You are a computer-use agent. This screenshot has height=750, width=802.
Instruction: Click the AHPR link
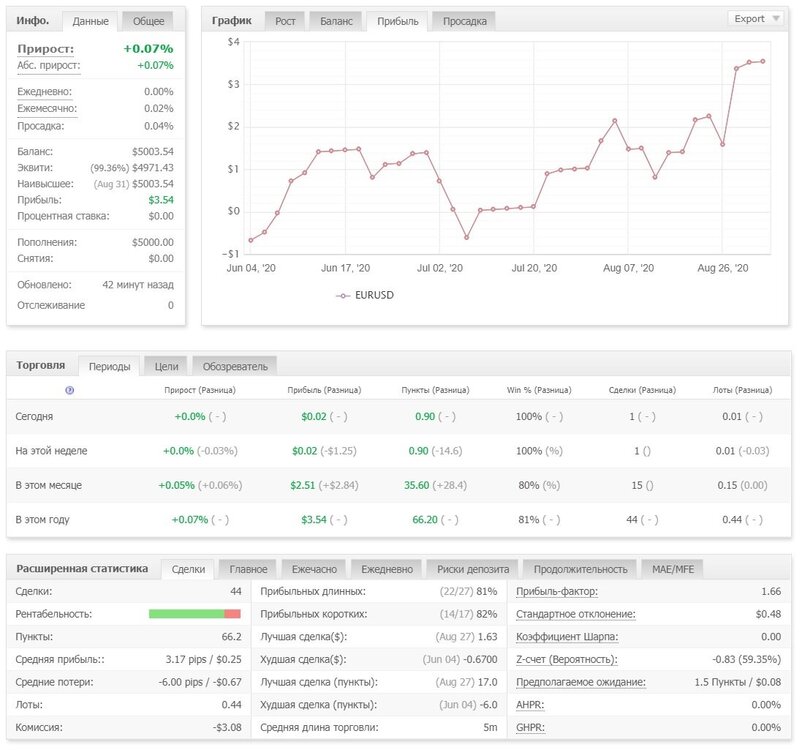pos(530,704)
